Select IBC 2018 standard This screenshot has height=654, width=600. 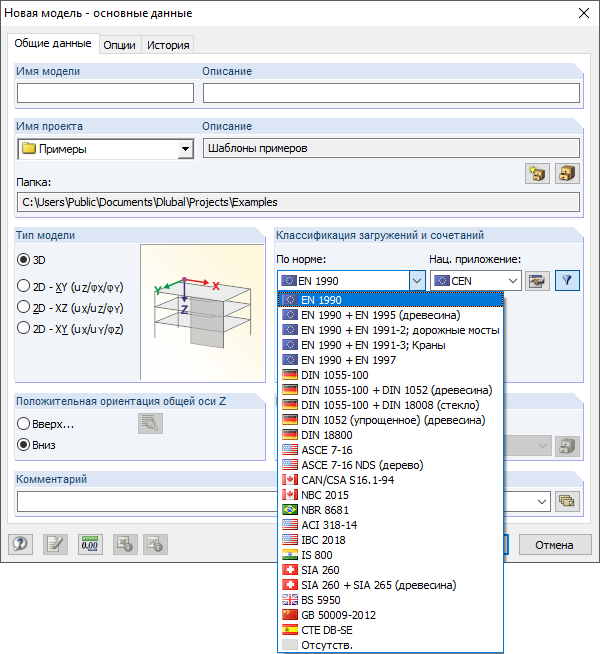click(x=391, y=540)
